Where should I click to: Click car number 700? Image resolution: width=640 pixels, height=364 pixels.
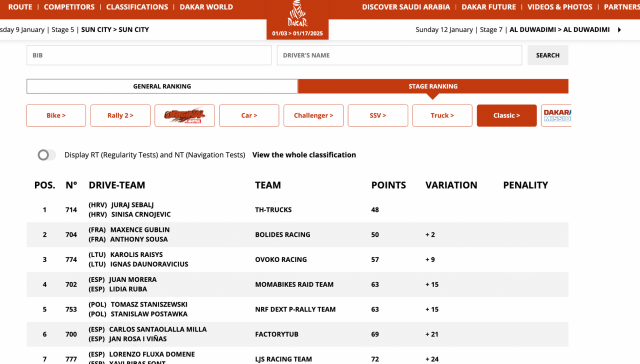[71, 334]
